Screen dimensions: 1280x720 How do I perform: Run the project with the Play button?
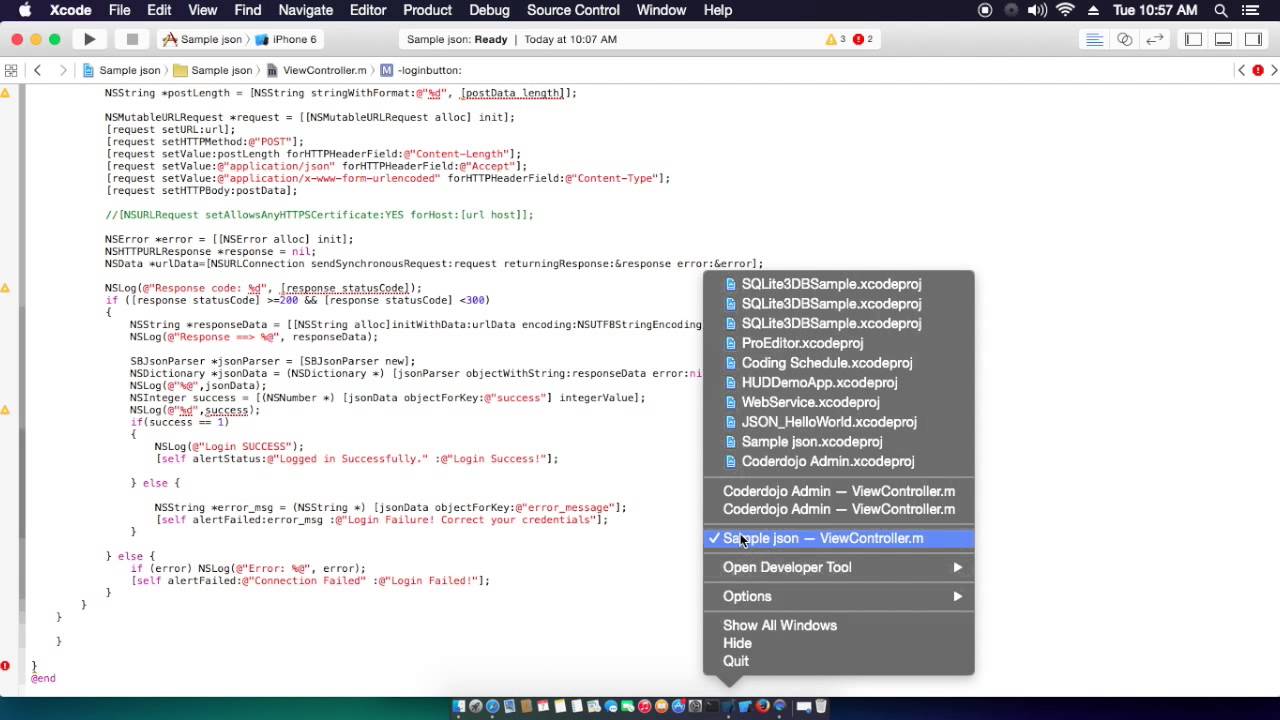89,39
